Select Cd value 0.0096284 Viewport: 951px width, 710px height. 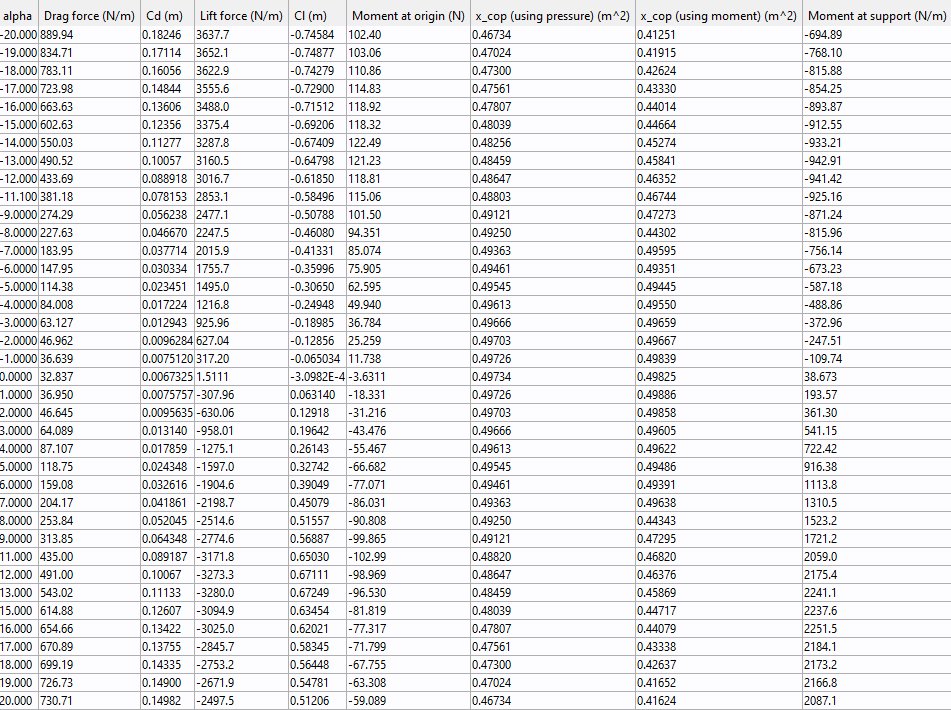167,341
